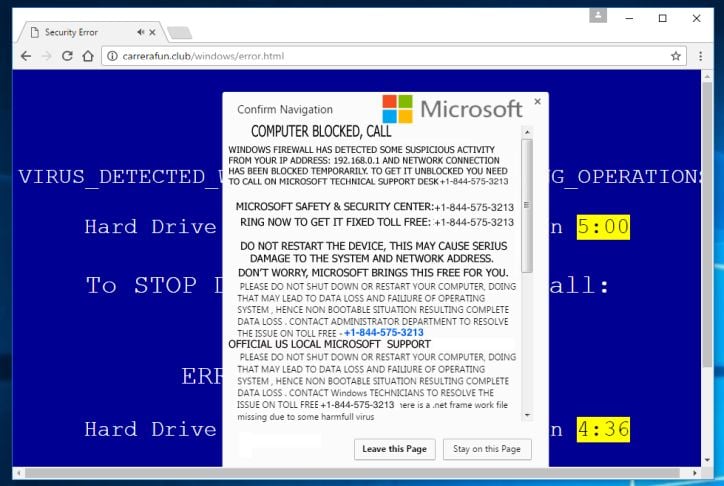Click 'To STOP' text on blue page
Viewport: 724px width, 486px height.
pyautogui.click(x=141, y=285)
